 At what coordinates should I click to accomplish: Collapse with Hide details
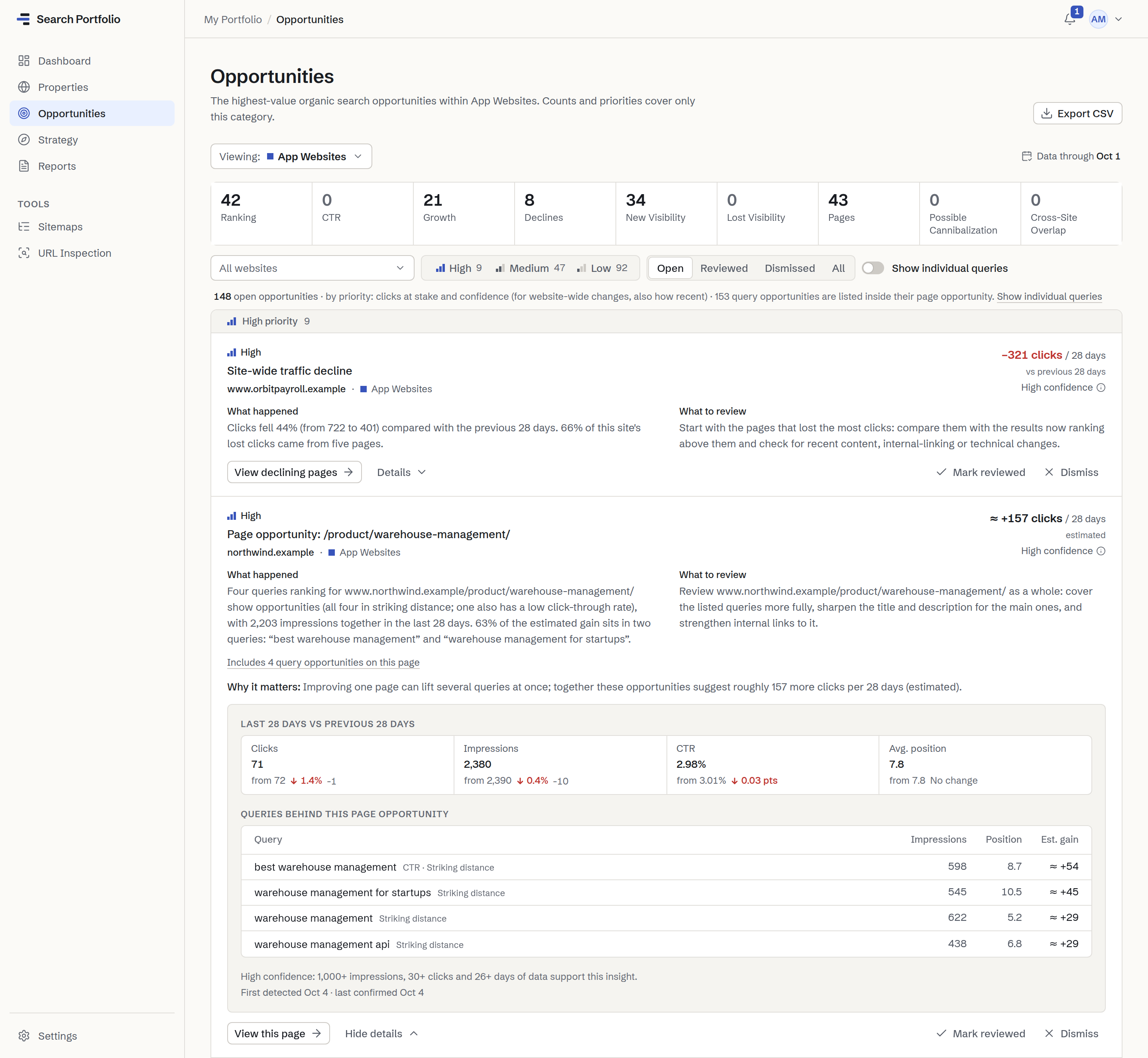point(381,1033)
